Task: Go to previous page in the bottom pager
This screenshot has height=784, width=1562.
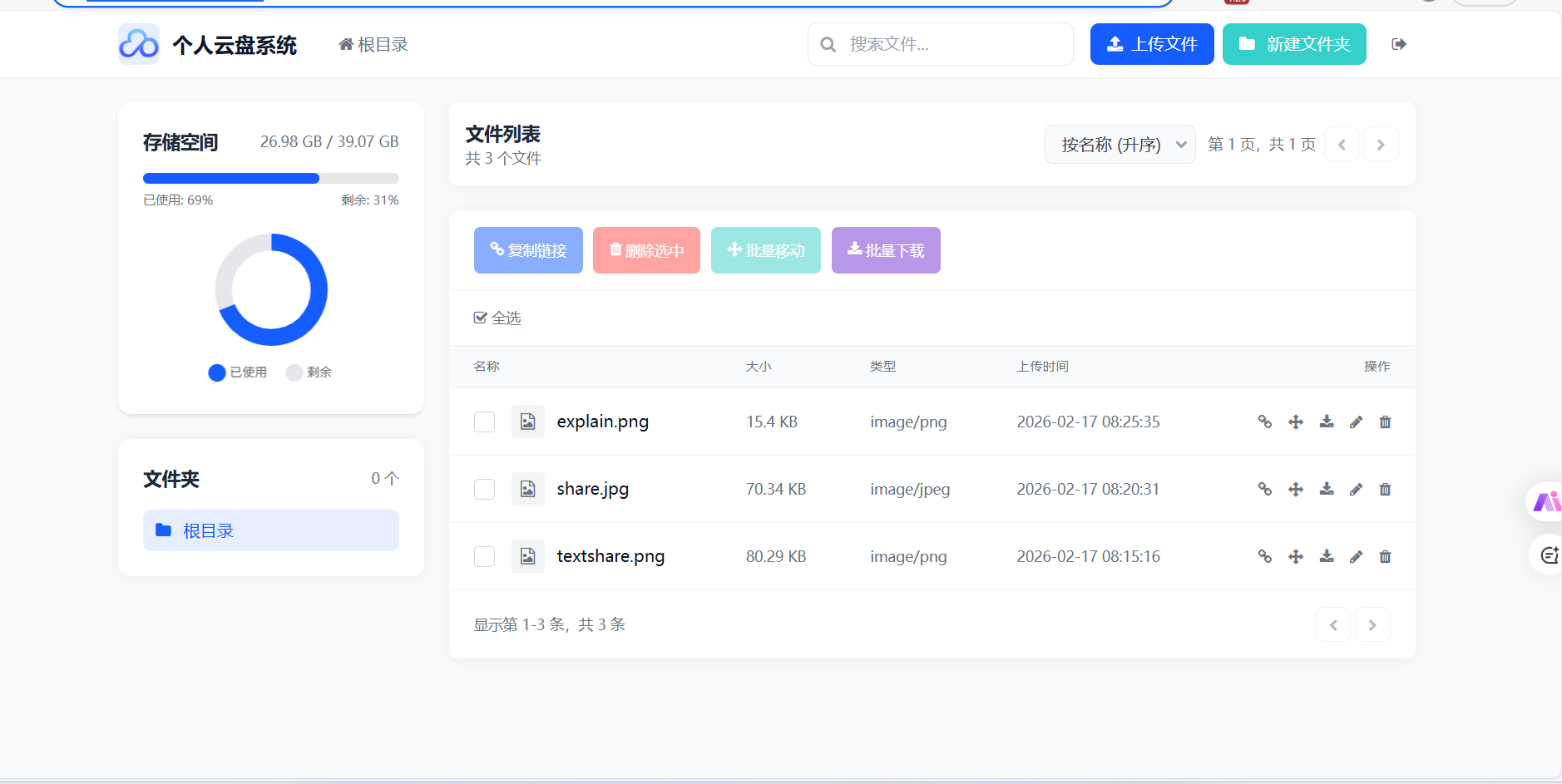Action: point(1332,625)
